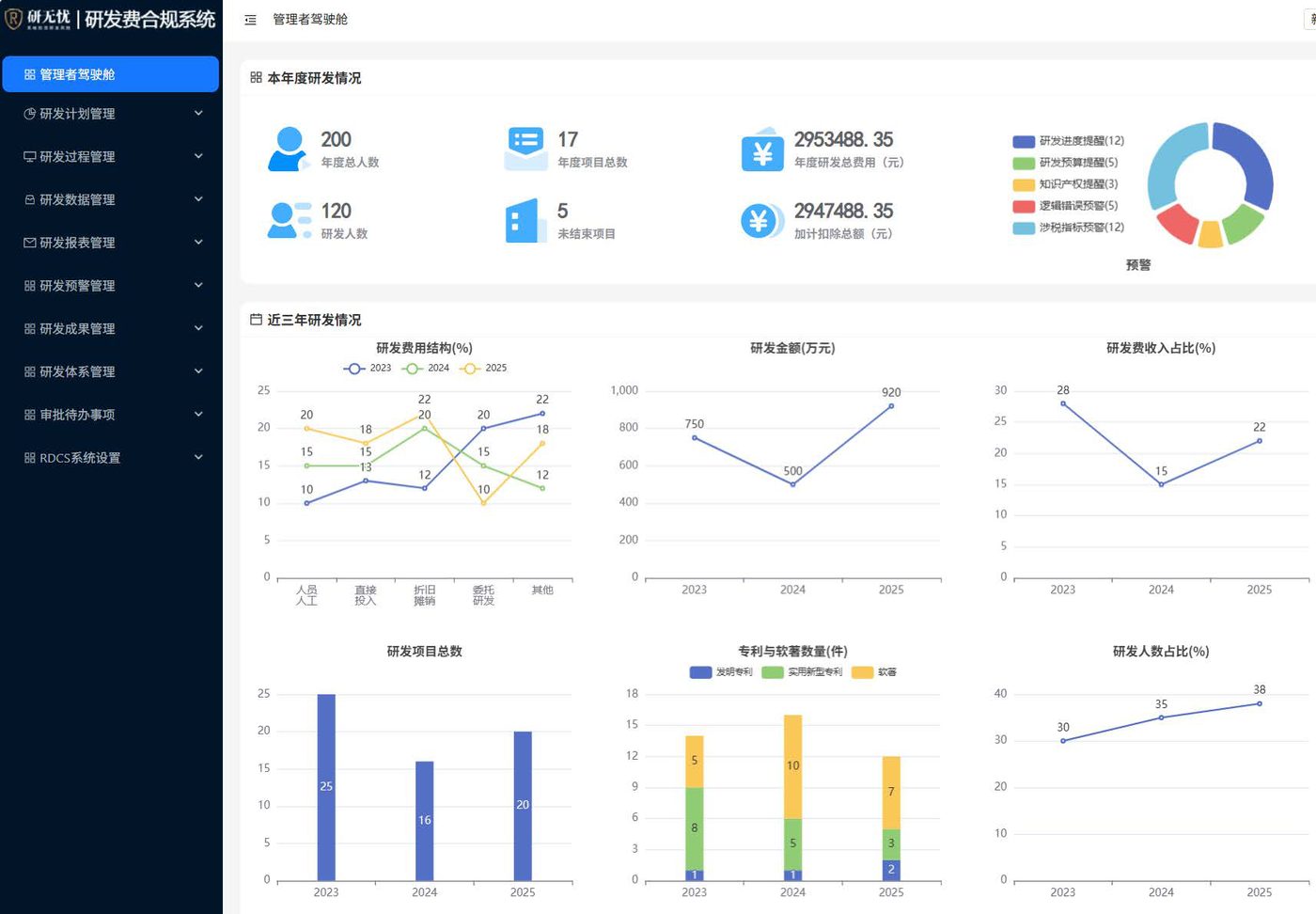Click the 研发人数 staff list icon
This screenshot has width=1316, height=914.
point(290,220)
